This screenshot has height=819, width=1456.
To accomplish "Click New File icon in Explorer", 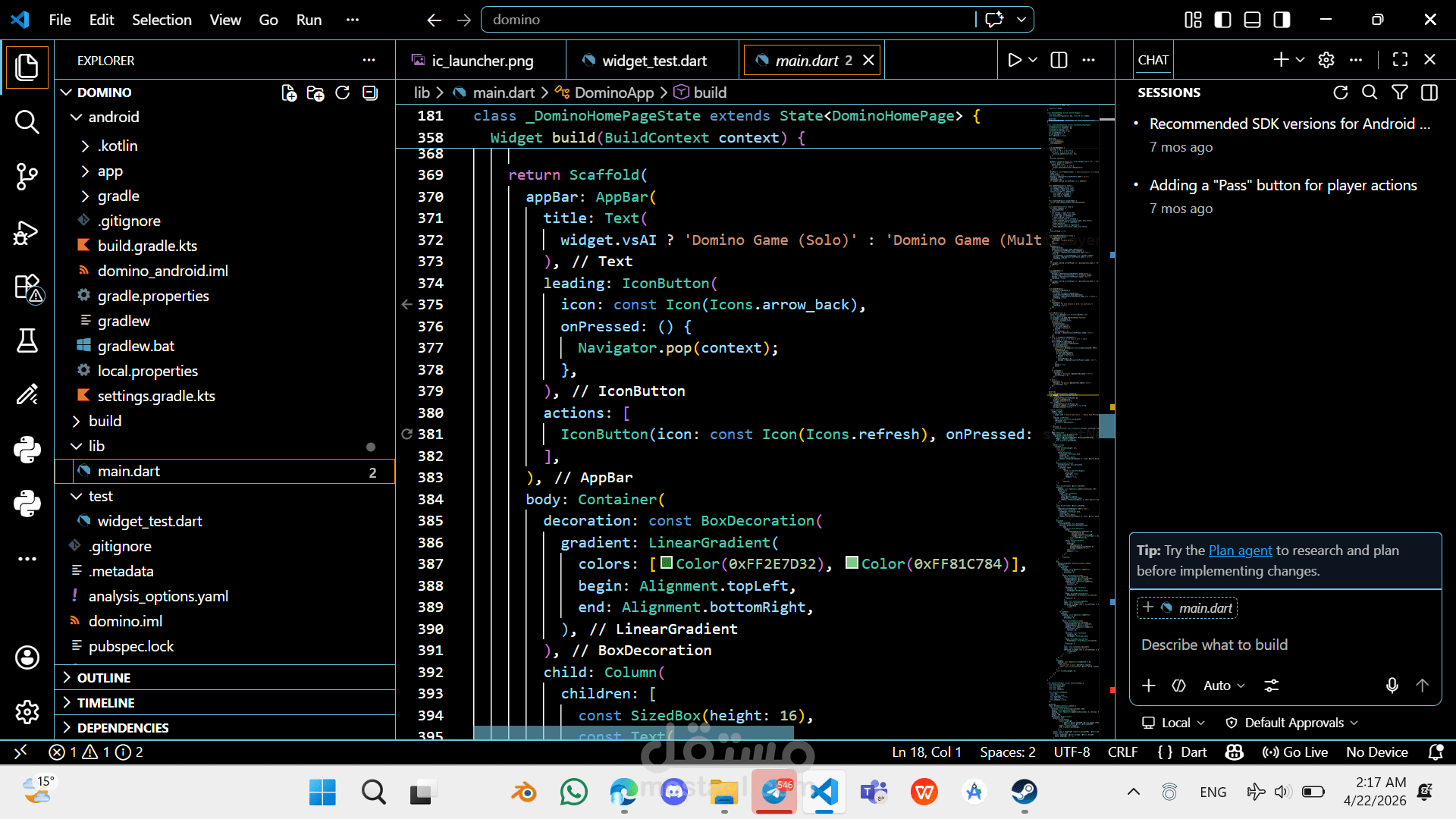I will pyautogui.click(x=289, y=93).
